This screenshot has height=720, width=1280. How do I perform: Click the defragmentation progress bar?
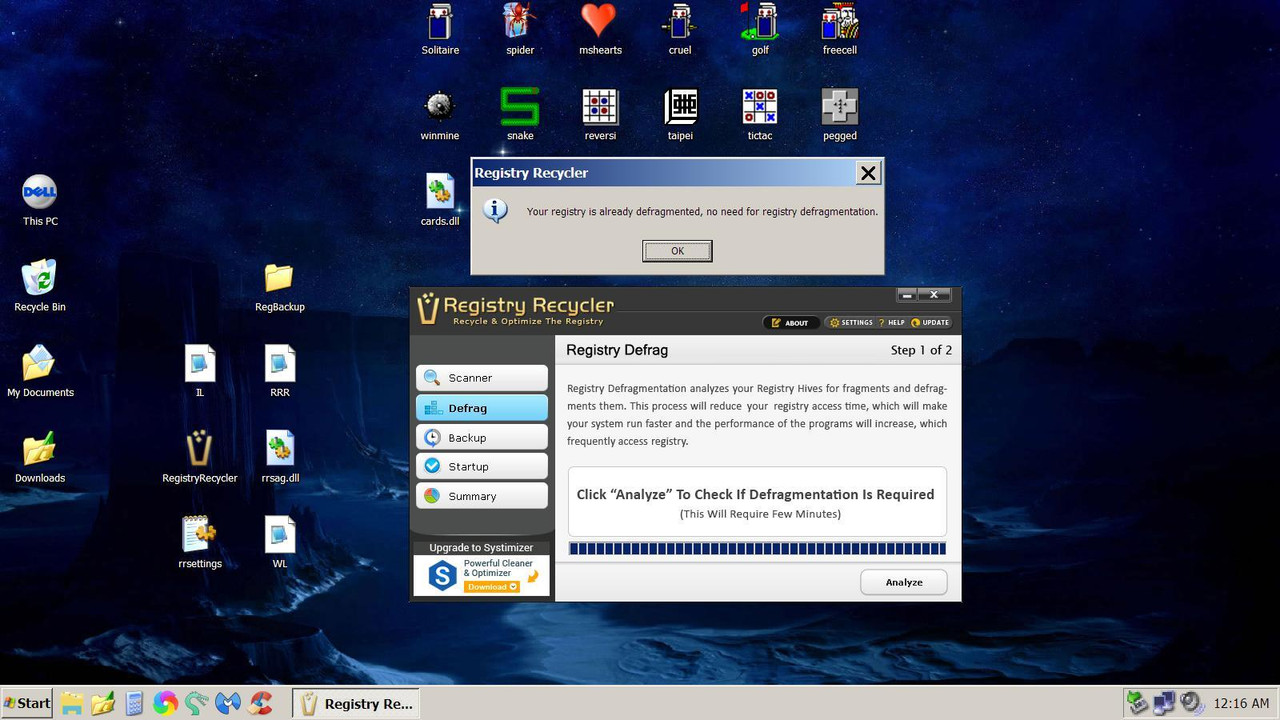[x=757, y=548]
